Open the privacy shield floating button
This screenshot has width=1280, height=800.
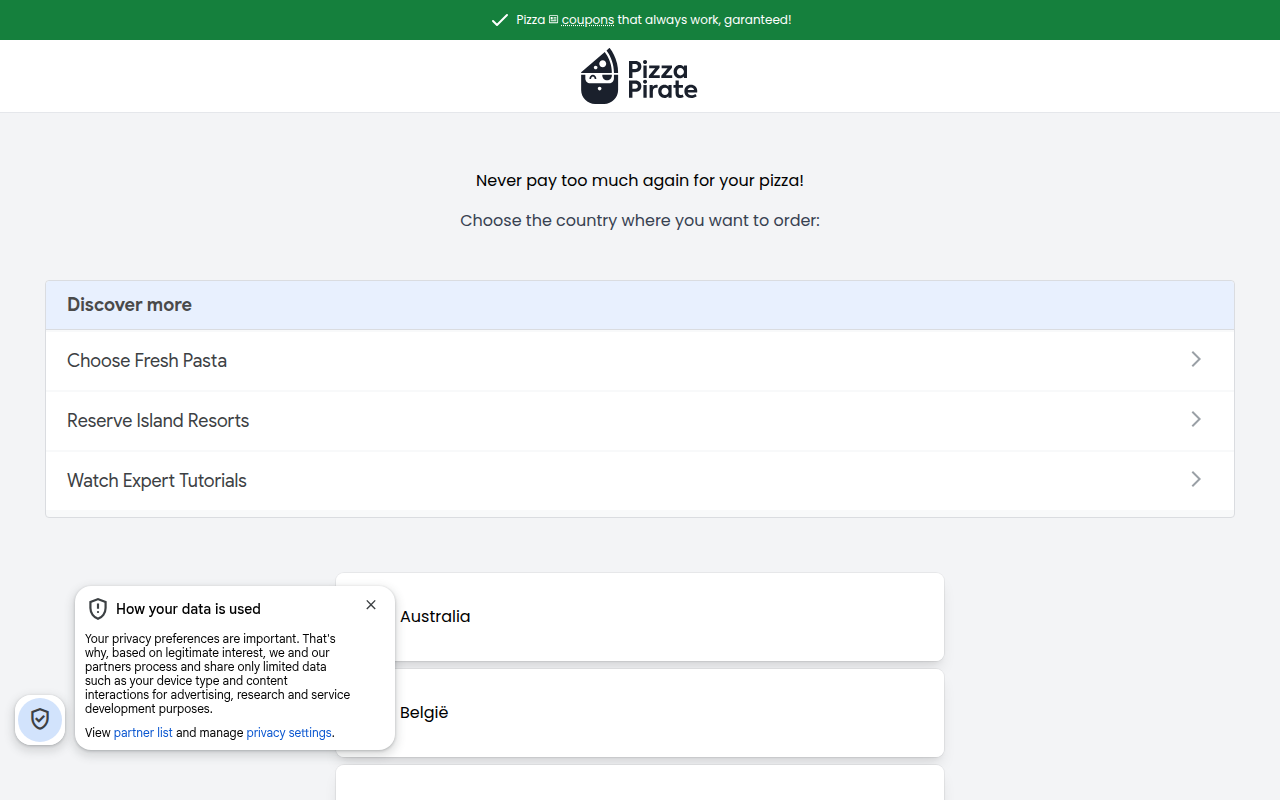point(40,719)
